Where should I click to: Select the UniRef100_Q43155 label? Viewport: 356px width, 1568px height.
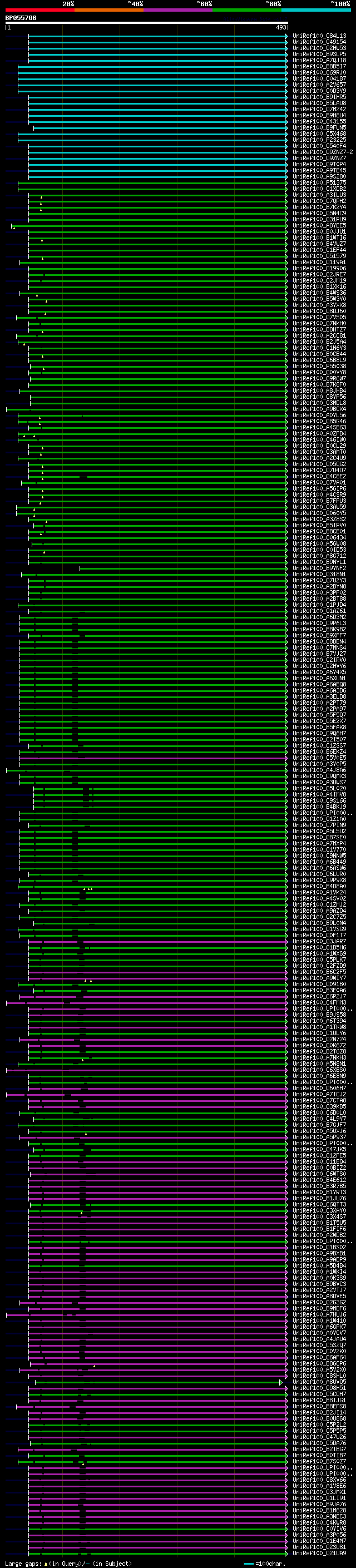click(319, 122)
